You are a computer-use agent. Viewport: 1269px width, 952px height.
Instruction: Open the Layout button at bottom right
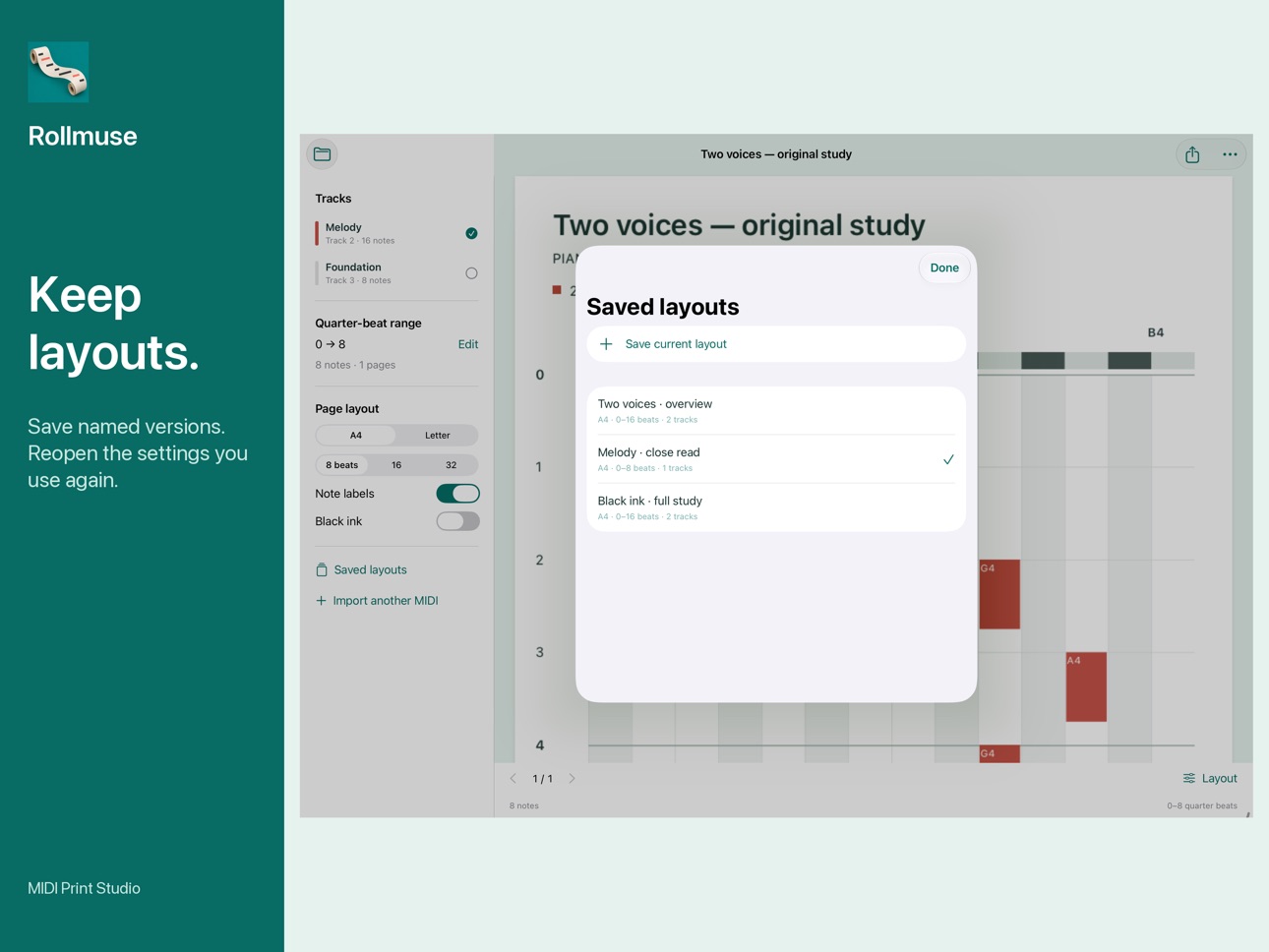(1210, 779)
